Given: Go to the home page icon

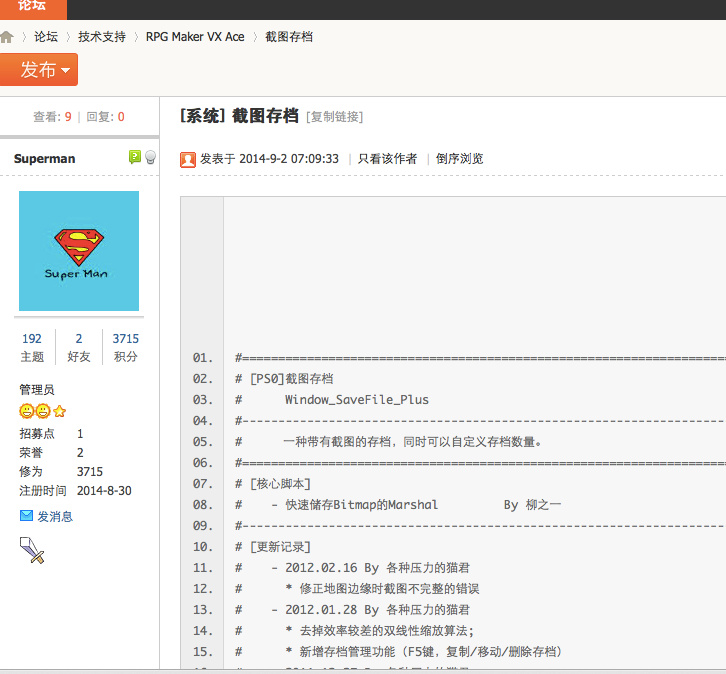Looking at the screenshot, I should (6, 37).
